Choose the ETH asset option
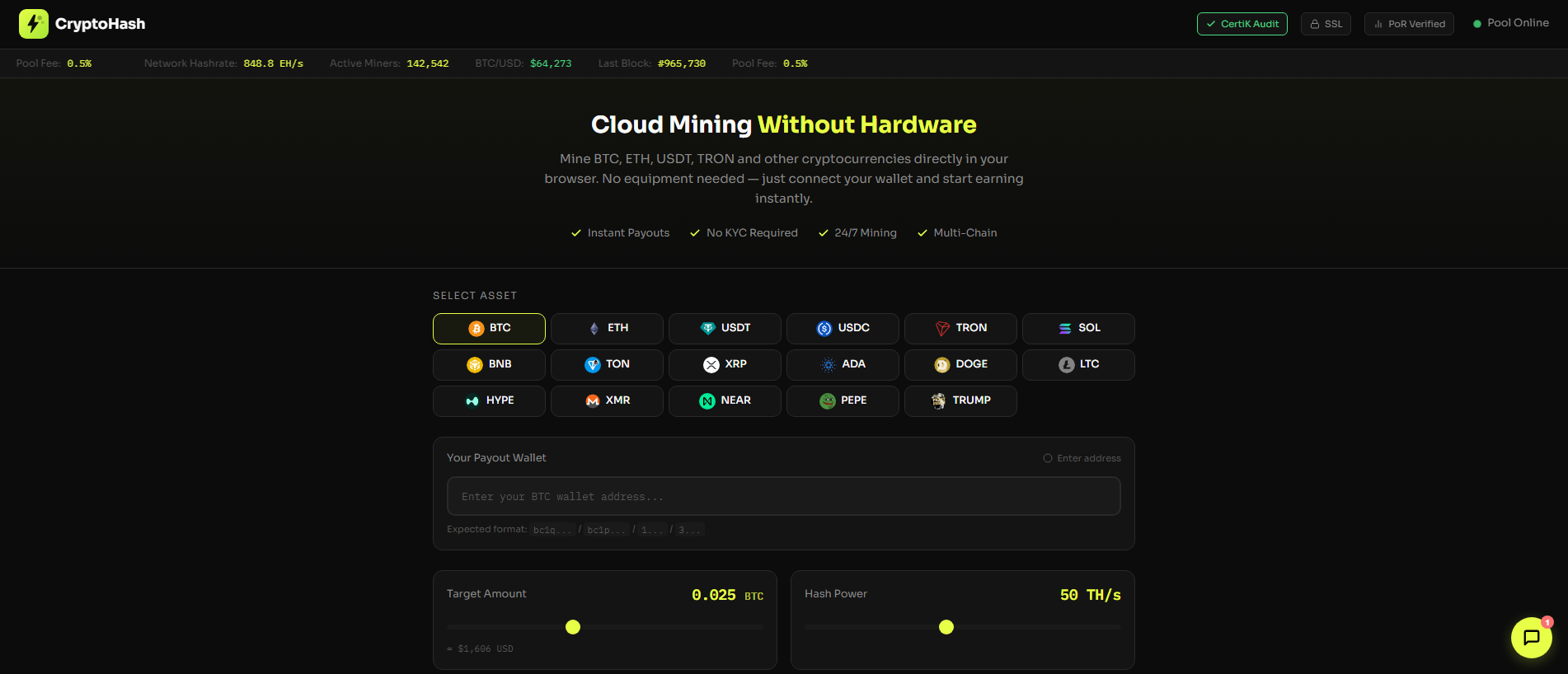Image resolution: width=1568 pixels, height=674 pixels. click(607, 328)
